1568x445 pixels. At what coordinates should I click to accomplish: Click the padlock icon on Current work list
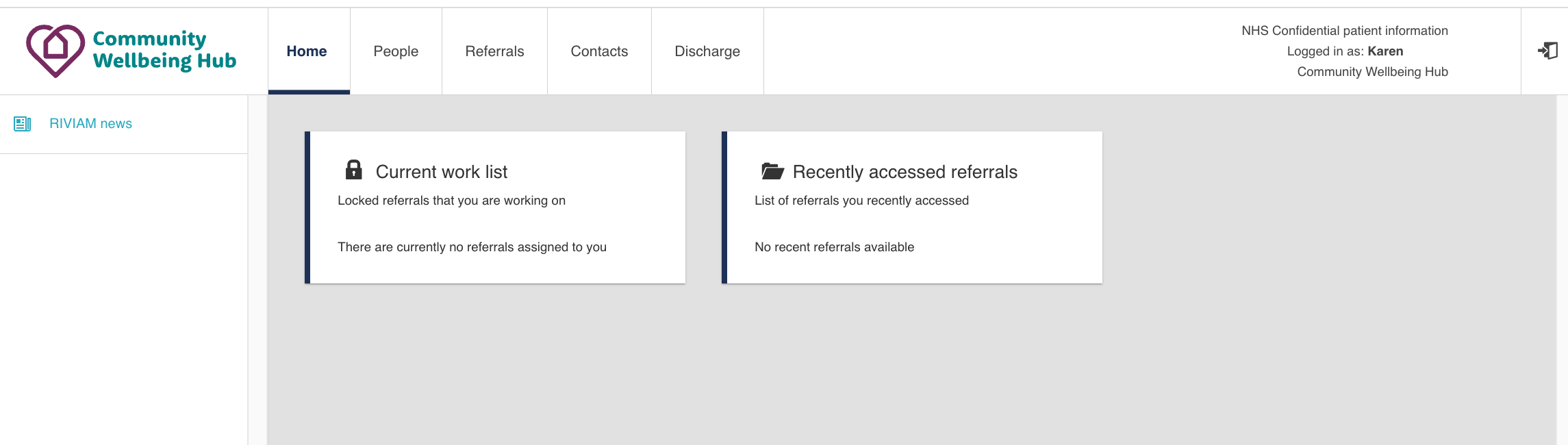pos(353,170)
